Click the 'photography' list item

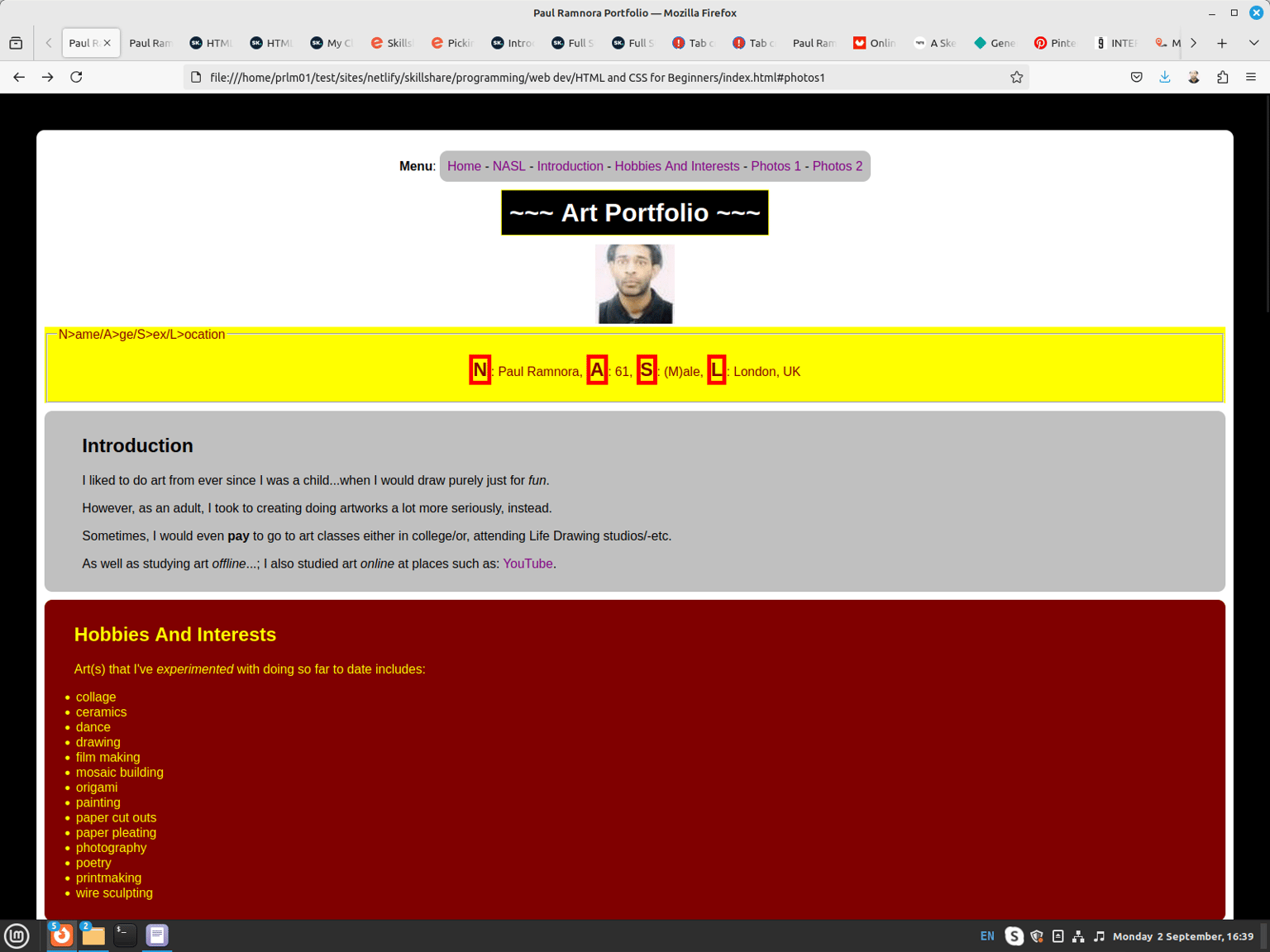[x=111, y=848]
